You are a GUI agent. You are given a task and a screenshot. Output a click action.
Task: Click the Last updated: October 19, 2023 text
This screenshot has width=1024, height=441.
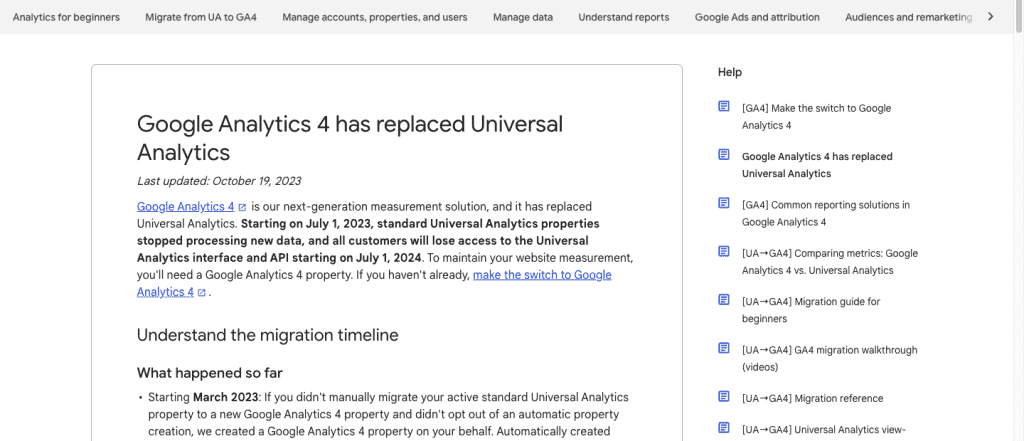[x=219, y=181]
